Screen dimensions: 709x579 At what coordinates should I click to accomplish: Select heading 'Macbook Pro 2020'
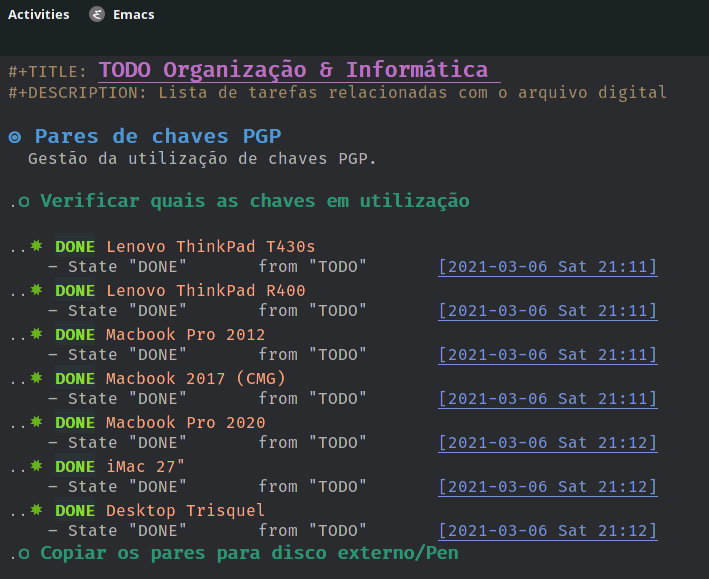(x=185, y=422)
